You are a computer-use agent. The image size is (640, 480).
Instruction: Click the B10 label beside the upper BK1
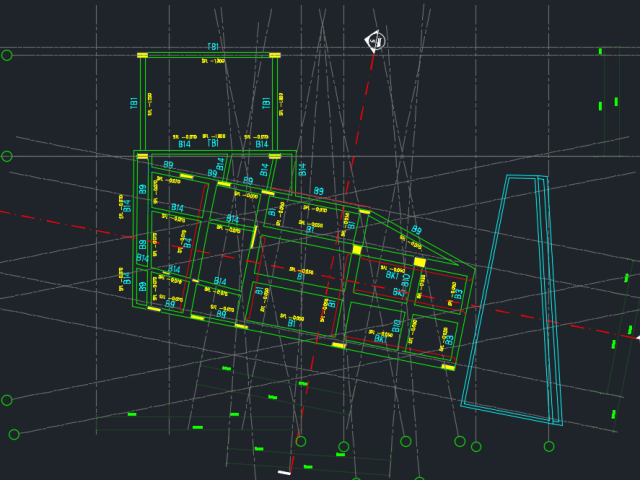pyautogui.click(x=406, y=280)
